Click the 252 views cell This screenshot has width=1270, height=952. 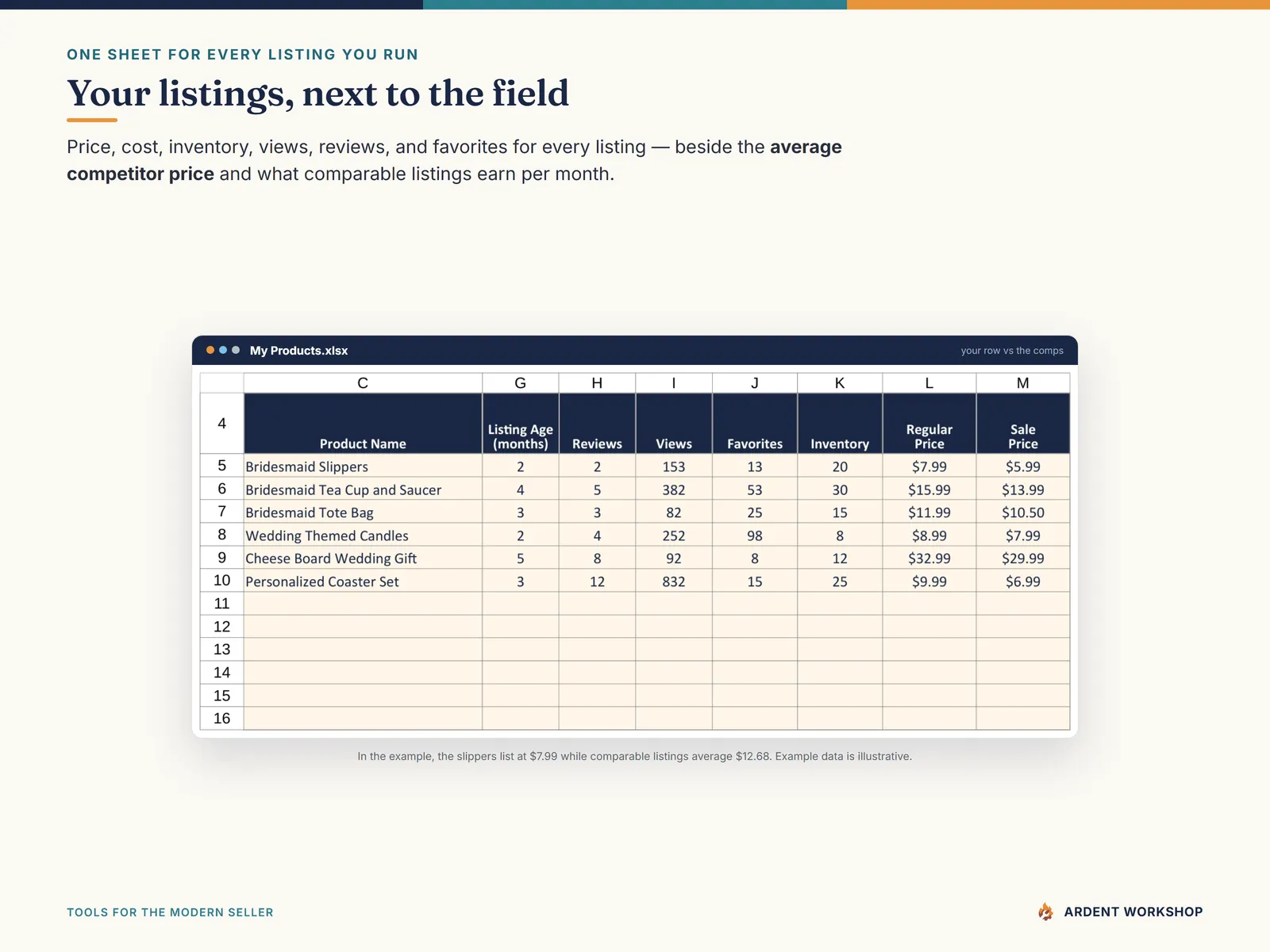click(x=674, y=535)
